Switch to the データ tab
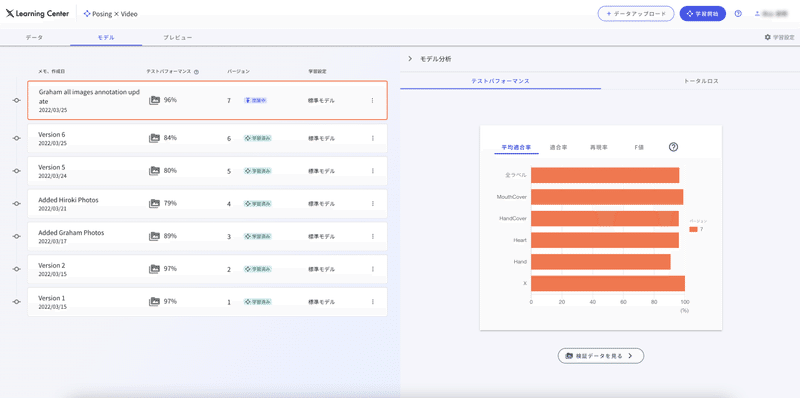This screenshot has height=398, width=800. click(x=34, y=38)
